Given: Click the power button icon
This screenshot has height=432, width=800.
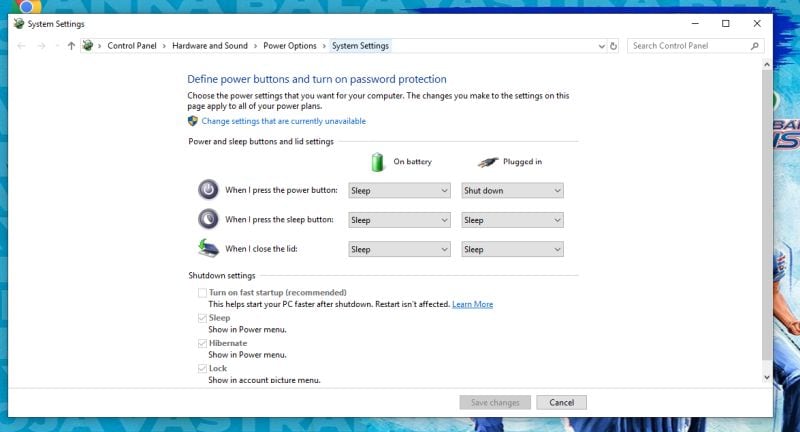Looking at the screenshot, I should [x=207, y=190].
